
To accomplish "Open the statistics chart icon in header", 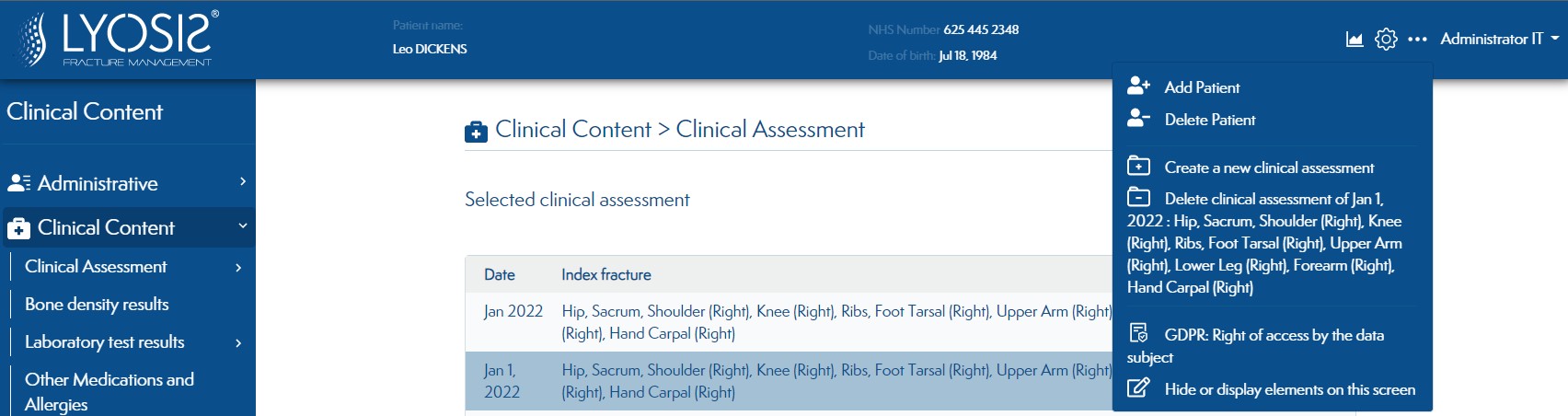I will tap(1355, 39).
